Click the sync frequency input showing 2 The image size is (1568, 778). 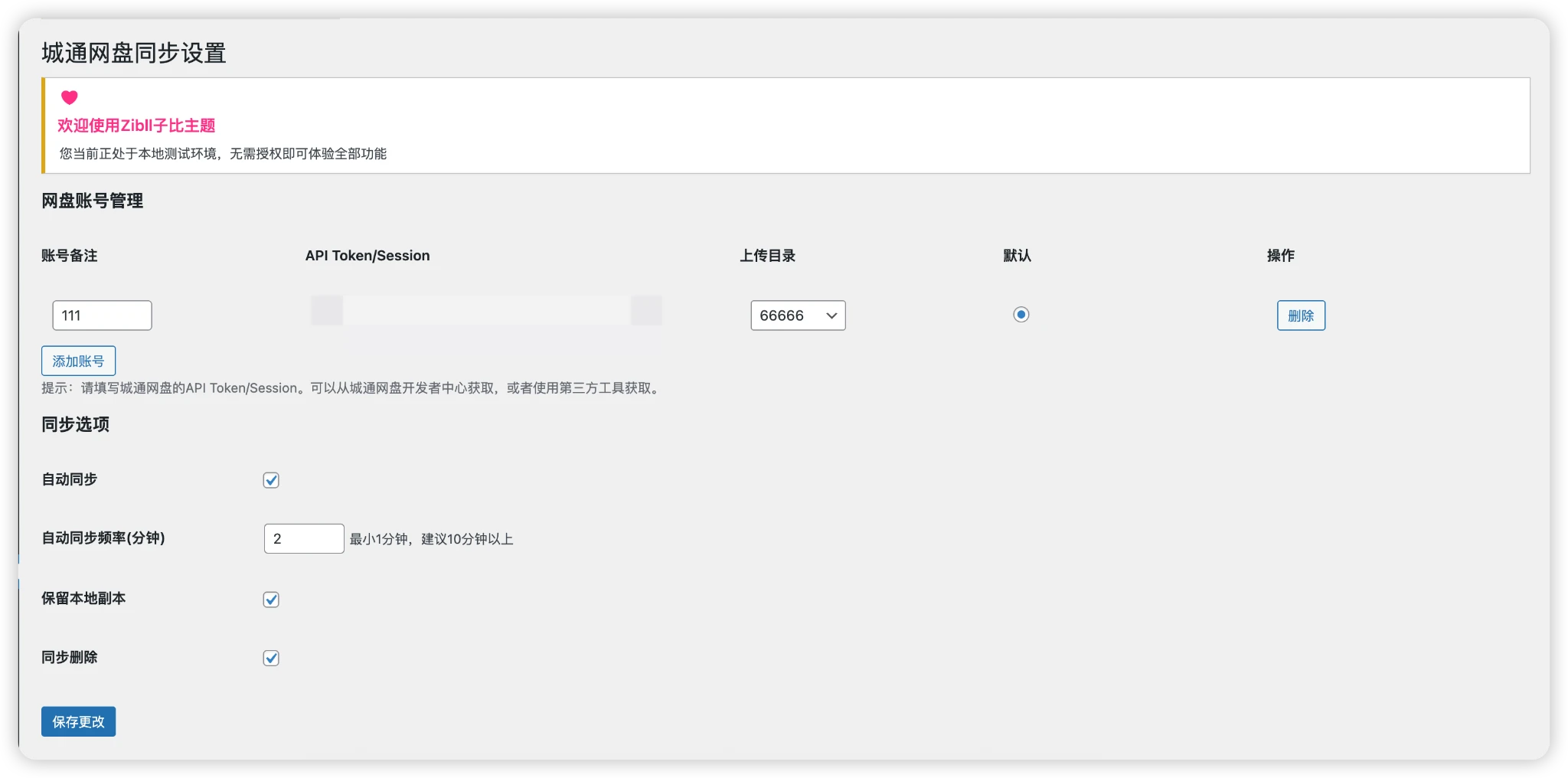pyautogui.click(x=303, y=538)
